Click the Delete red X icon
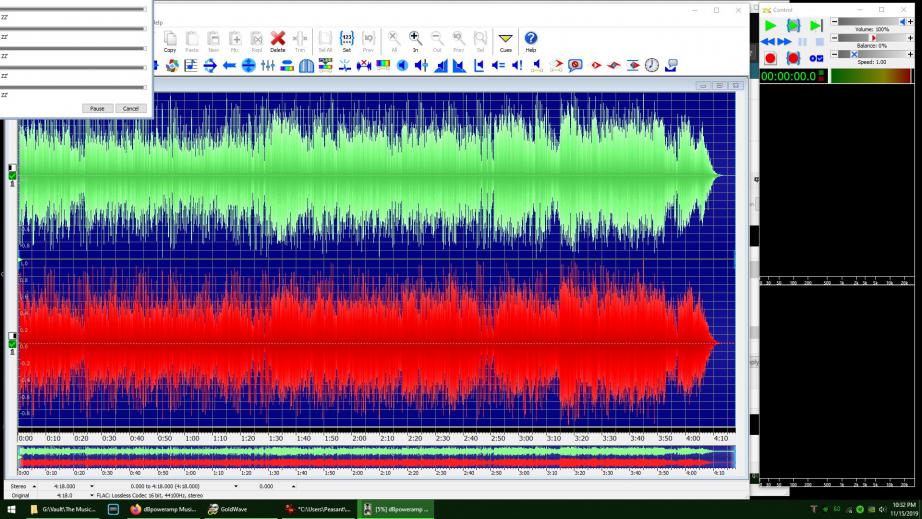922x519 pixels. (x=278, y=40)
